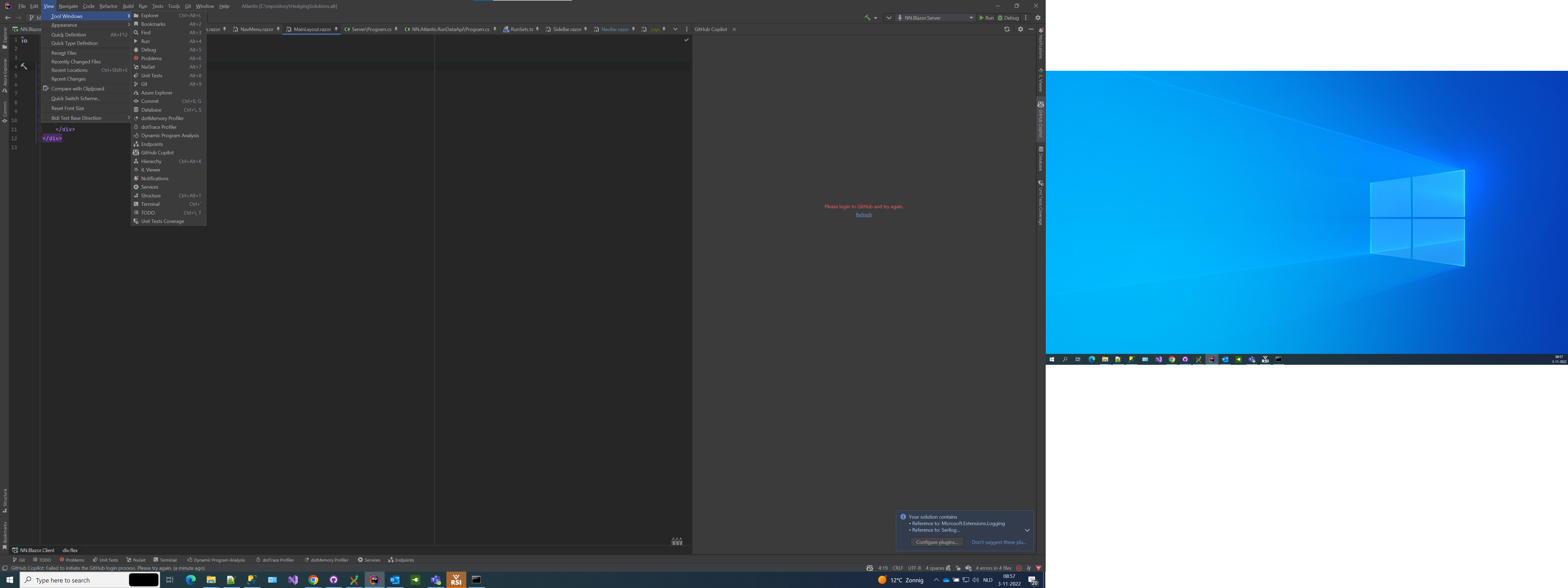Select GitHub Copilot in Tool Windows submenu

pyautogui.click(x=157, y=152)
